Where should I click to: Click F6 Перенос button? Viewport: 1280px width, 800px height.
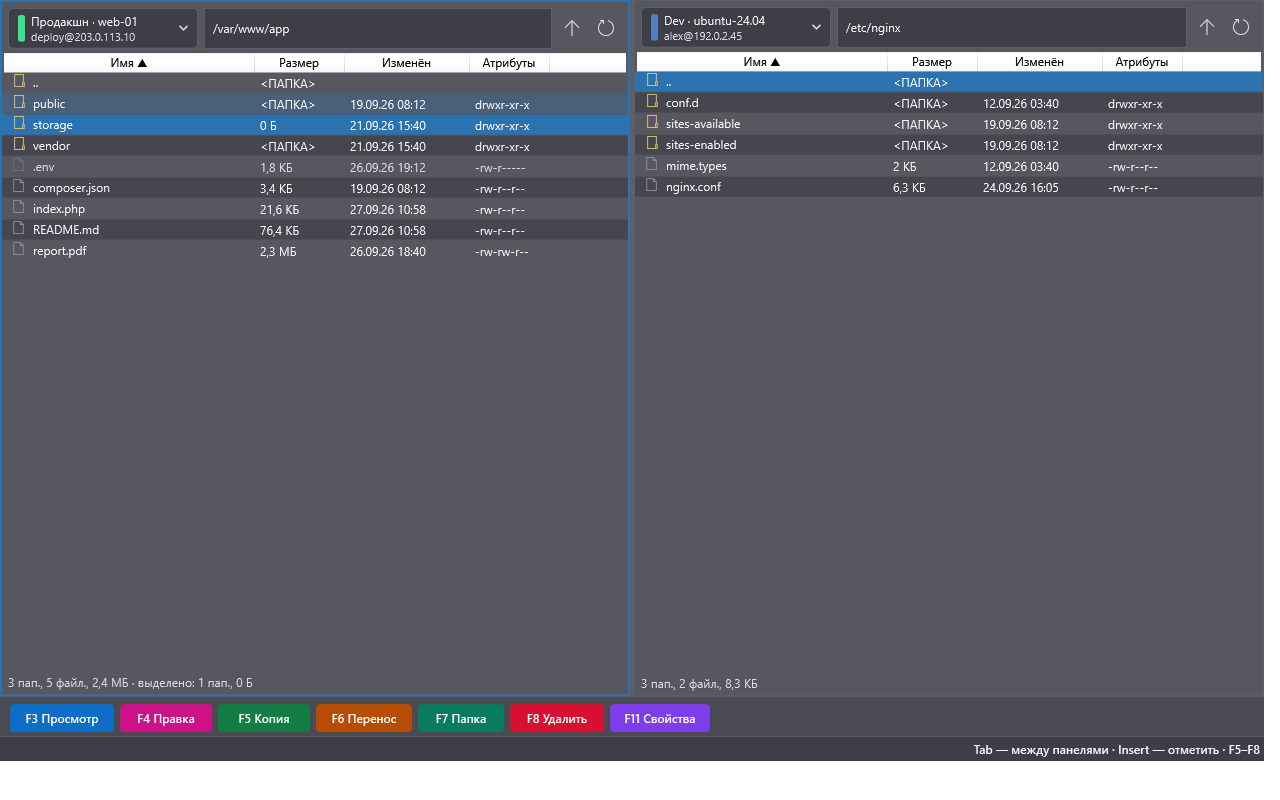tap(364, 718)
